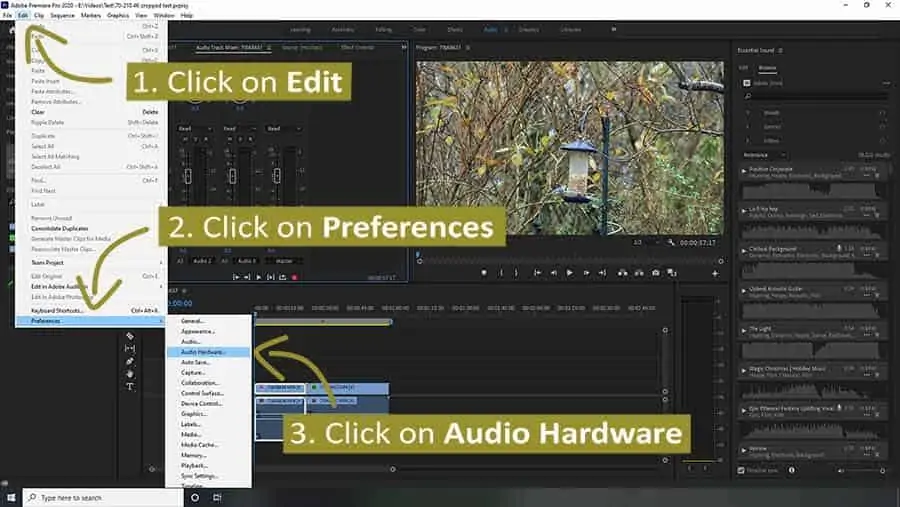Open the Relevance sort dropdown

(x=764, y=155)
